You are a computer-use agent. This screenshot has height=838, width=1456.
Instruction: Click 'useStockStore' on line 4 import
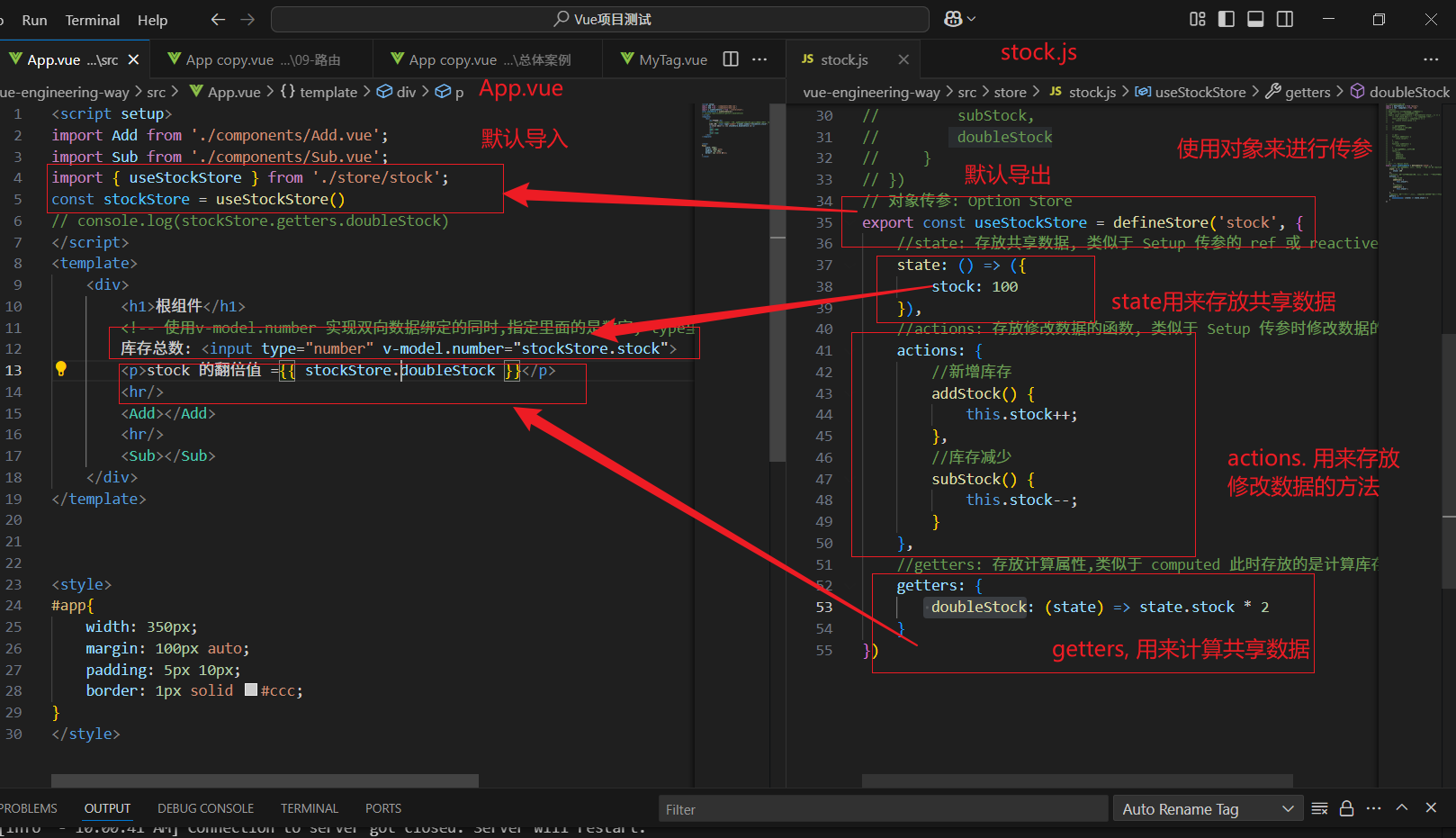(185, 177)
